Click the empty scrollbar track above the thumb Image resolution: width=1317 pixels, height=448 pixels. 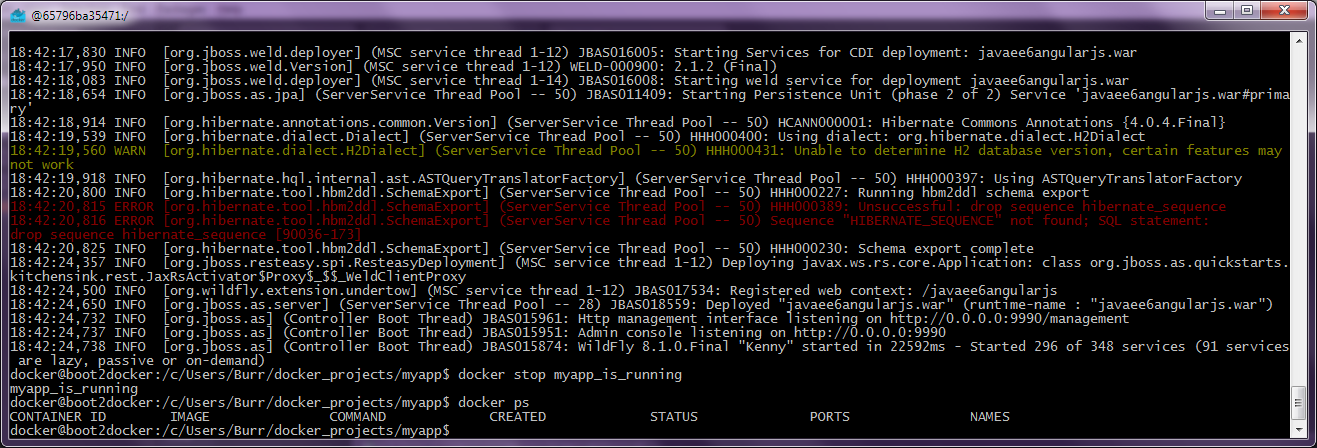click(x=1299, y=200)
